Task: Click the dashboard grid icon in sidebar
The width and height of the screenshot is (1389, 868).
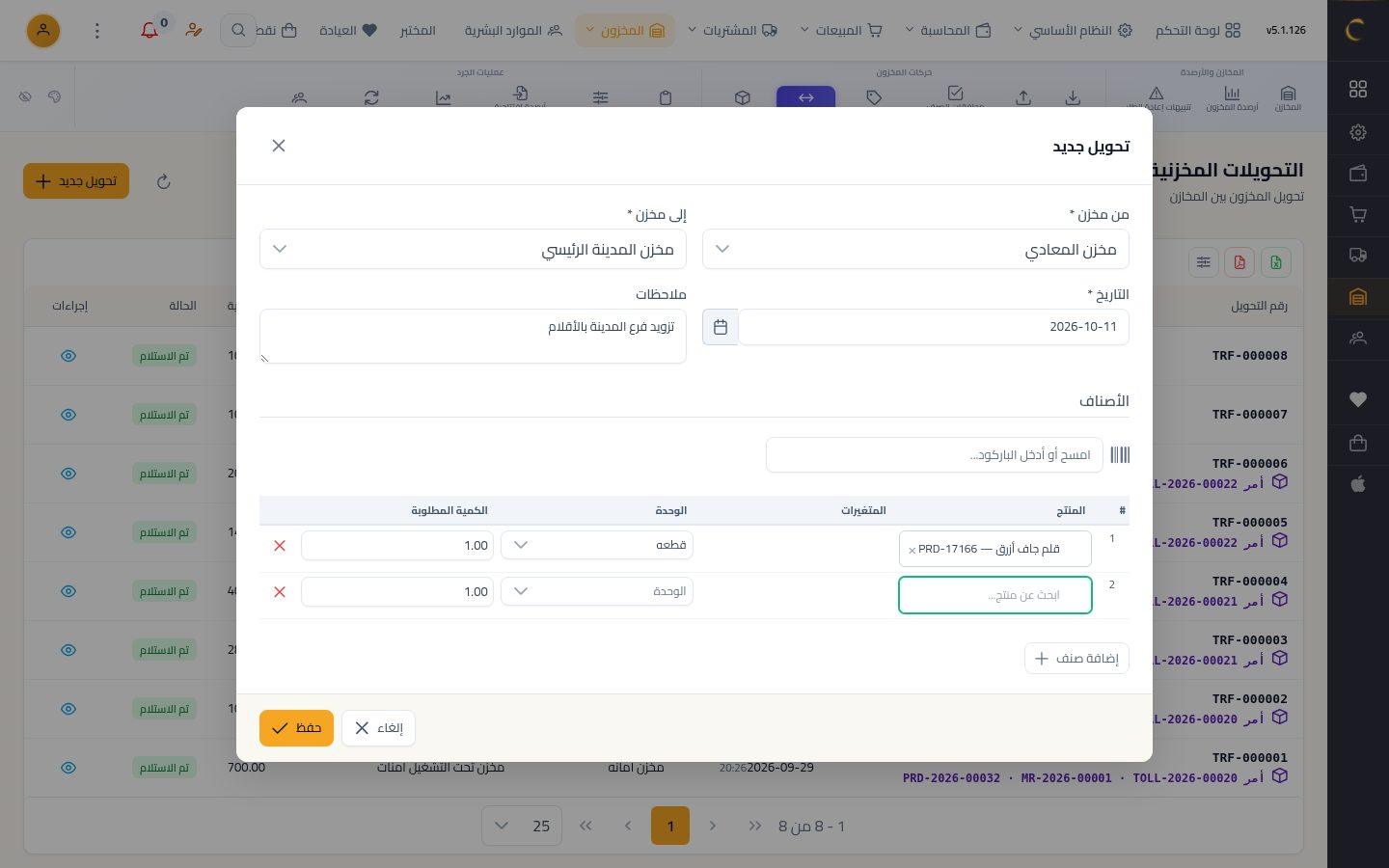Action: [1358, 89]
